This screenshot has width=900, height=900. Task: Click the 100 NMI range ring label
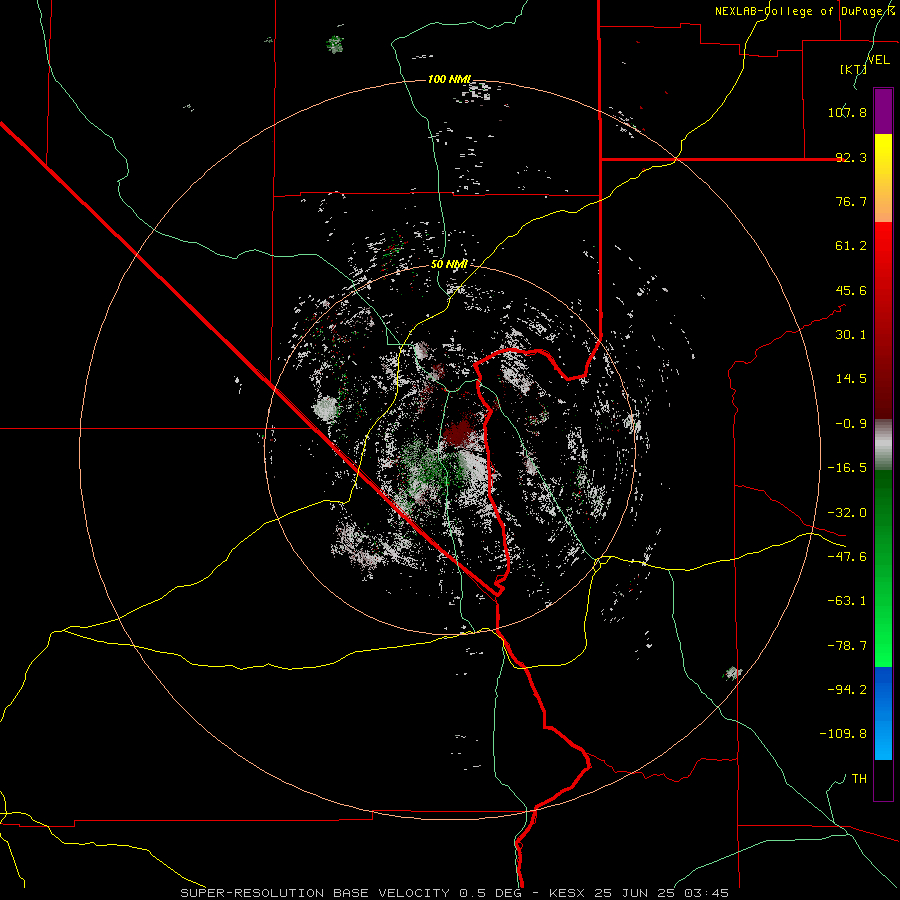click(x=449, y=79)
